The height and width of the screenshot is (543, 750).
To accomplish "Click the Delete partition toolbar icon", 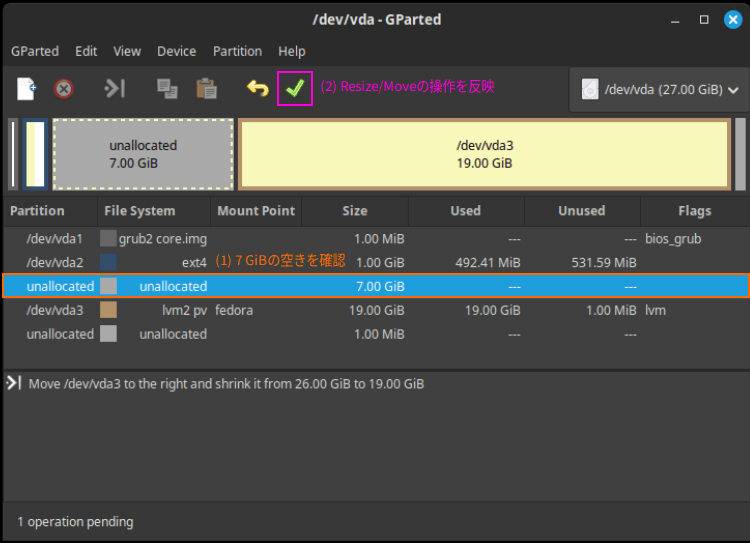I will coord(64,89).
